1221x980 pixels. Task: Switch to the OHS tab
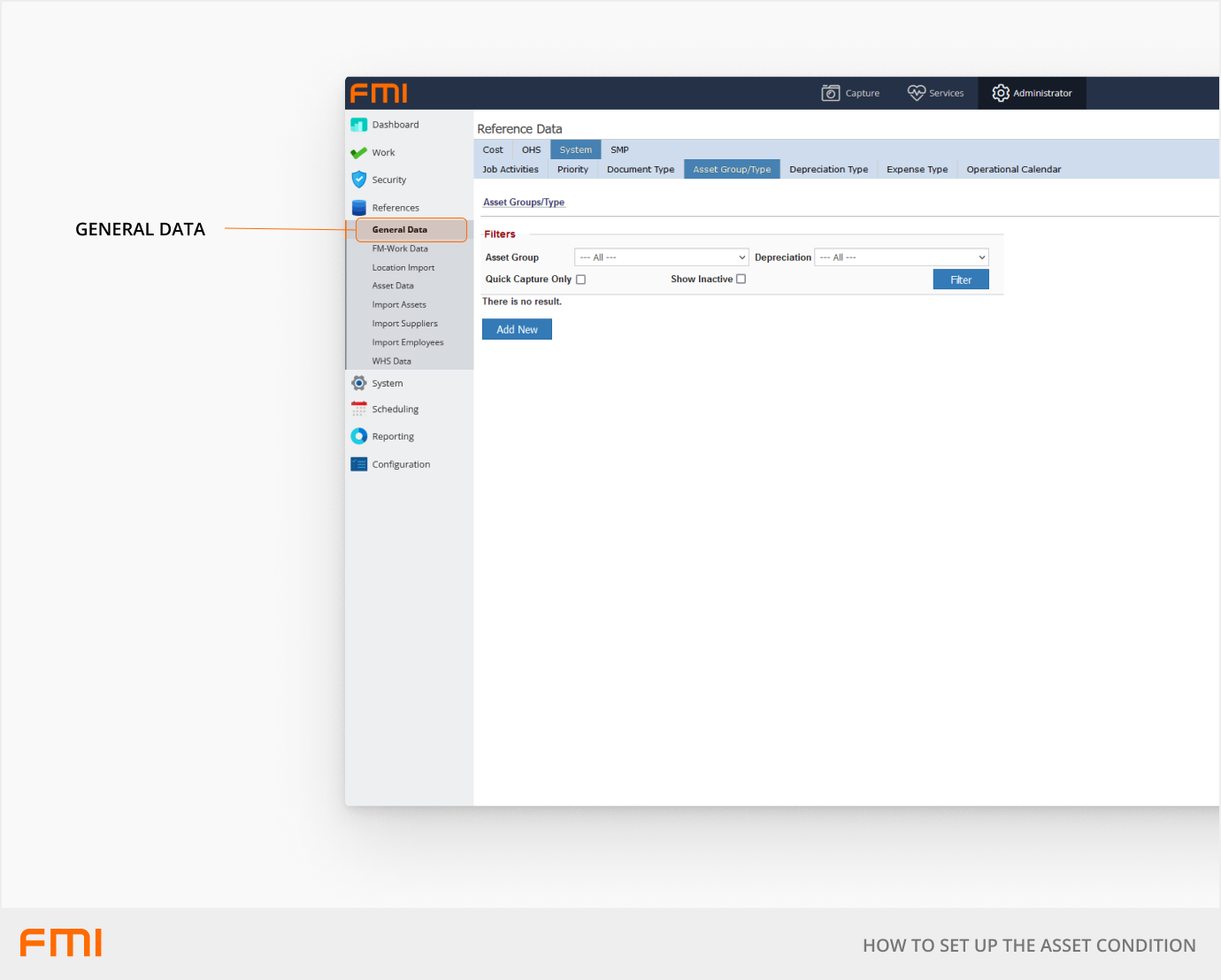pyautogui.click(x=531, y=149)
